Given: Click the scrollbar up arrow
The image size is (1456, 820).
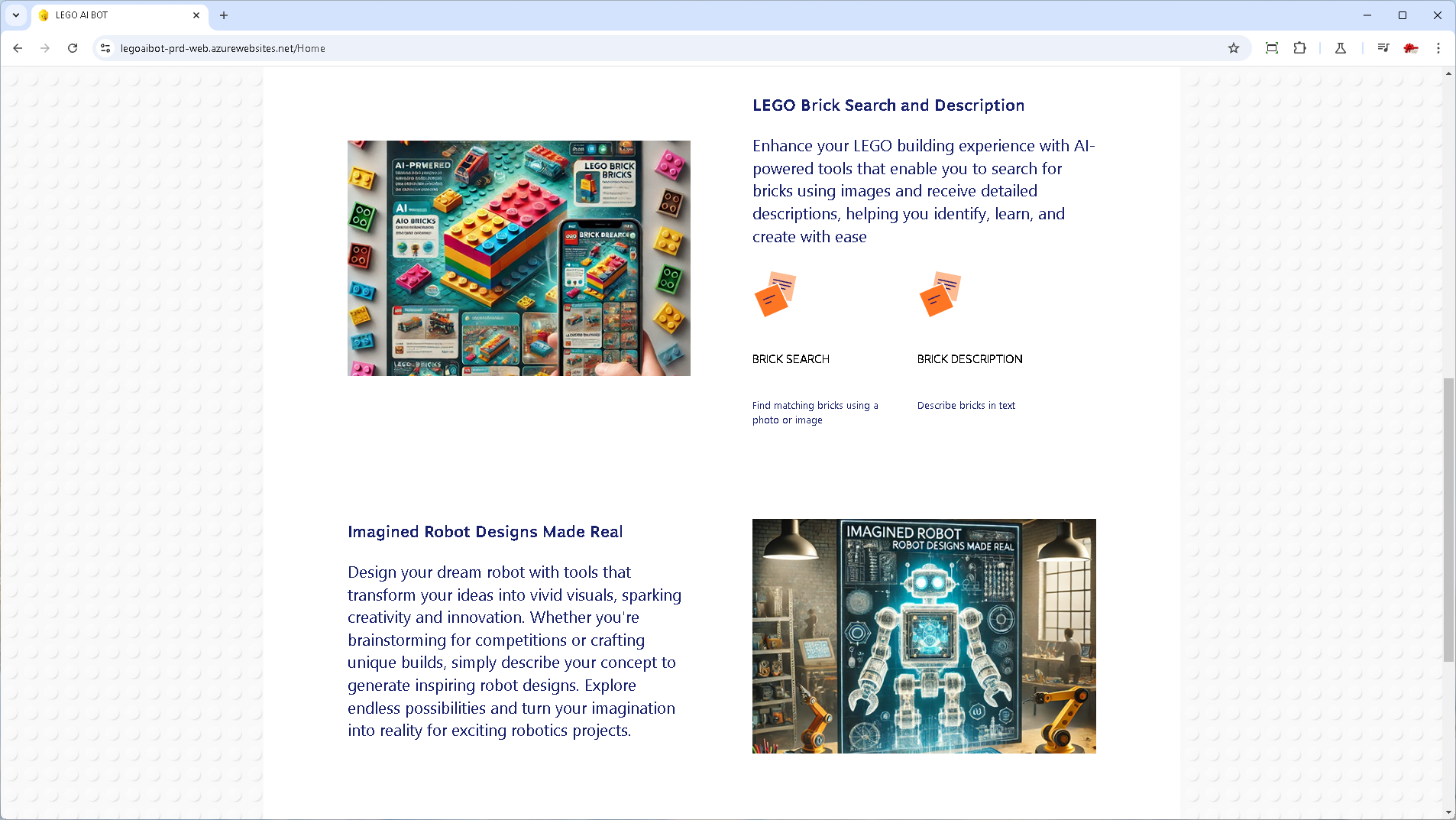Looking at the screenshot, I should (1448, 73).
